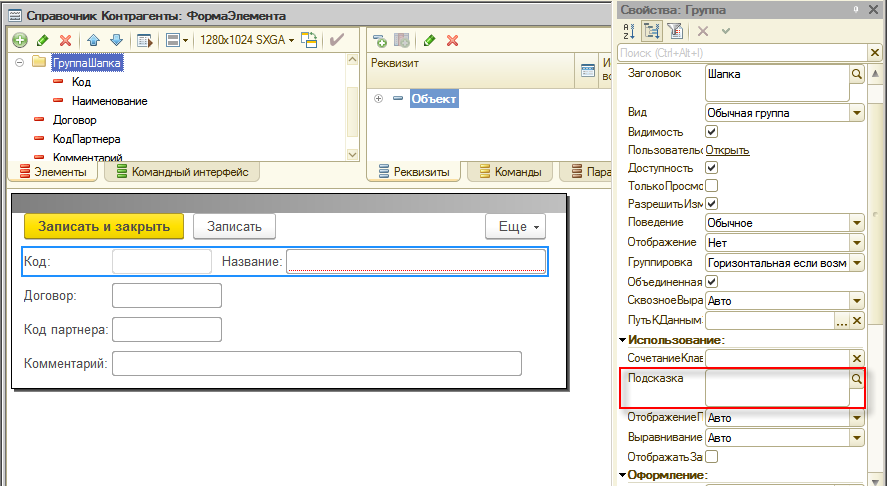Click the filter important properties icon

pyautogui.click(x=675, y=31)
